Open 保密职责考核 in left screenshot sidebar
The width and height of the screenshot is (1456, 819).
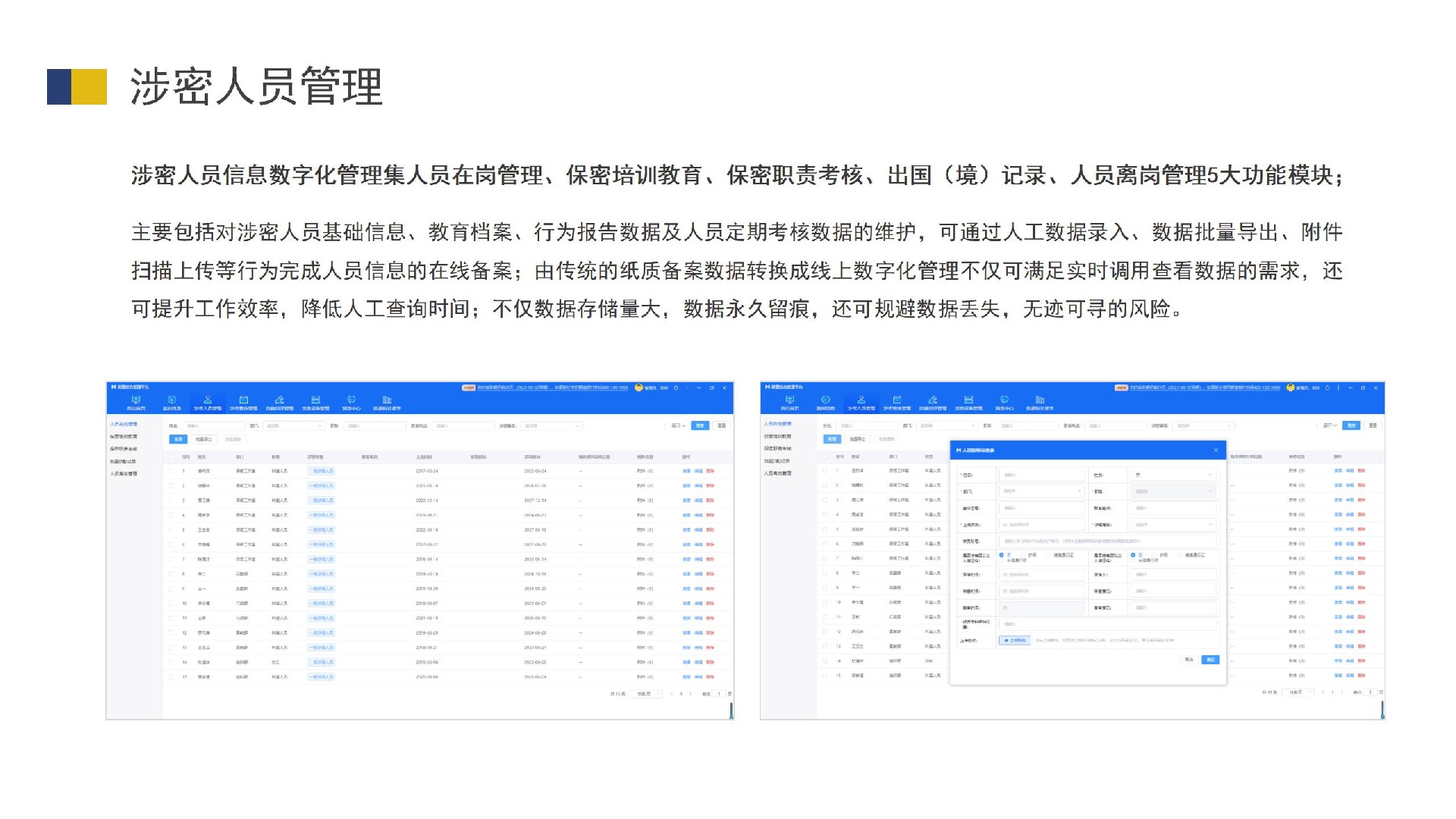click(x=124, y=449)
